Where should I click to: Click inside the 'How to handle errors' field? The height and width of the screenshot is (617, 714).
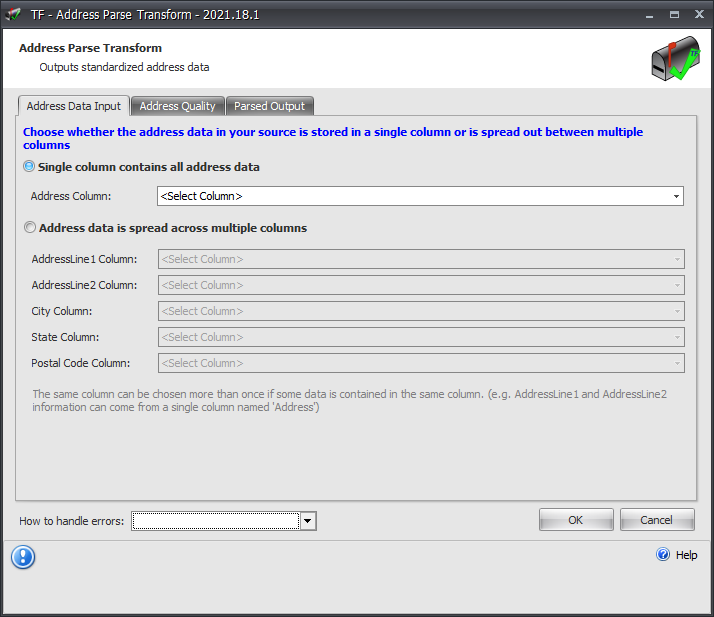coord(216,521)
